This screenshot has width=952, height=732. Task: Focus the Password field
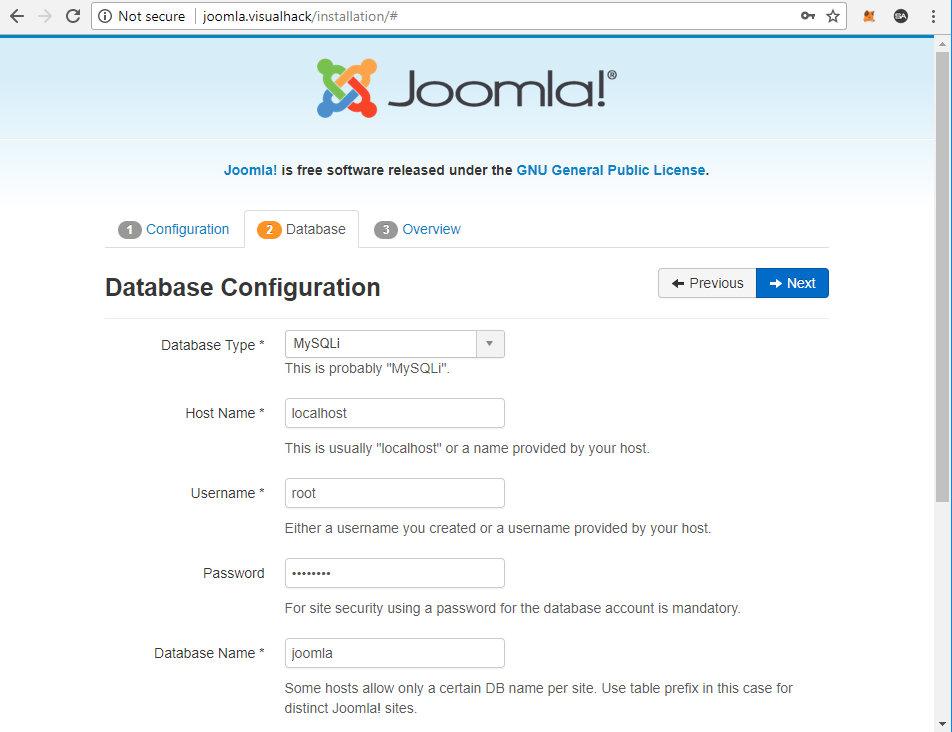(x=395, y=574)
